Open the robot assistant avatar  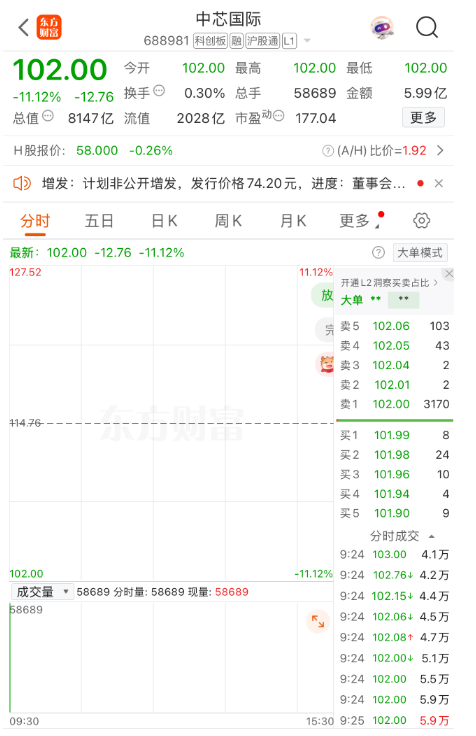(382, 28)
